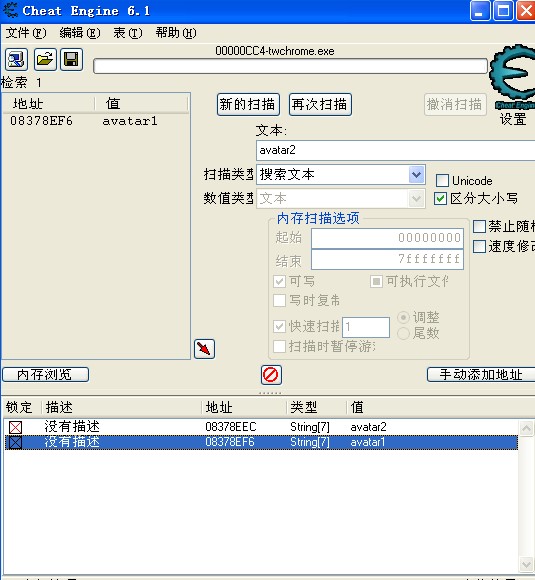The width and height of the screenshot is (535, 580).
Task: Select the 尾数 radio button
Action: click(403, 334)
